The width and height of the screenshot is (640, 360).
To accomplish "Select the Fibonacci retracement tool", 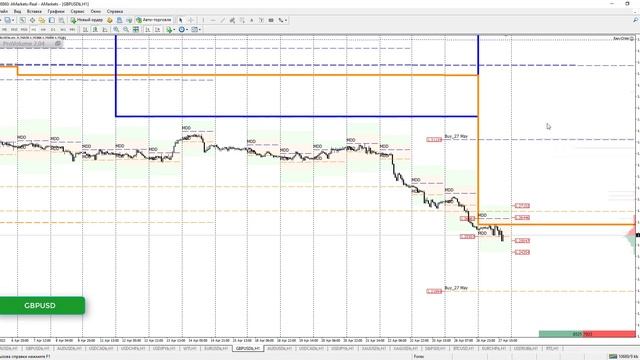I will coord(242,20).
